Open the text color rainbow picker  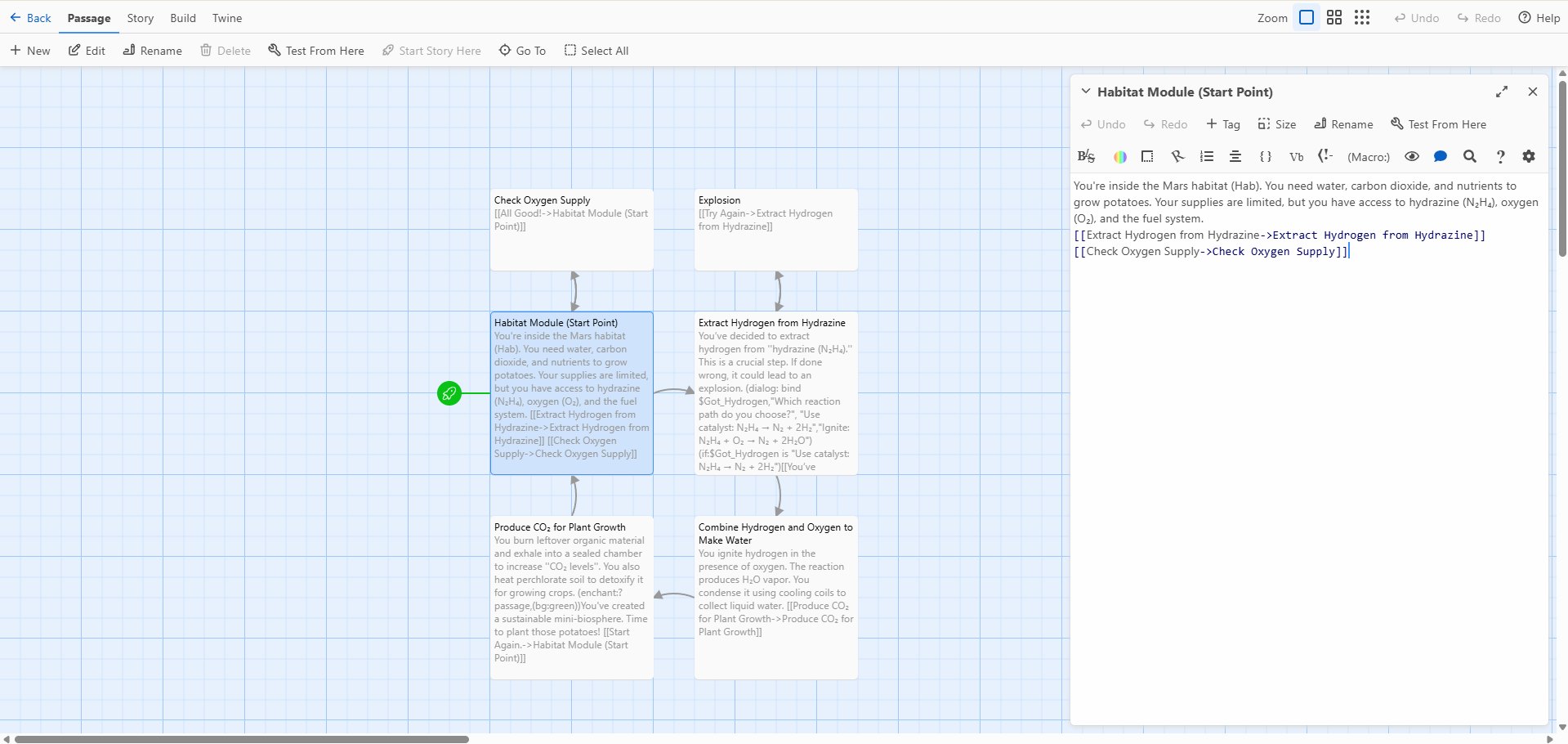click(x=1119, y=157)
